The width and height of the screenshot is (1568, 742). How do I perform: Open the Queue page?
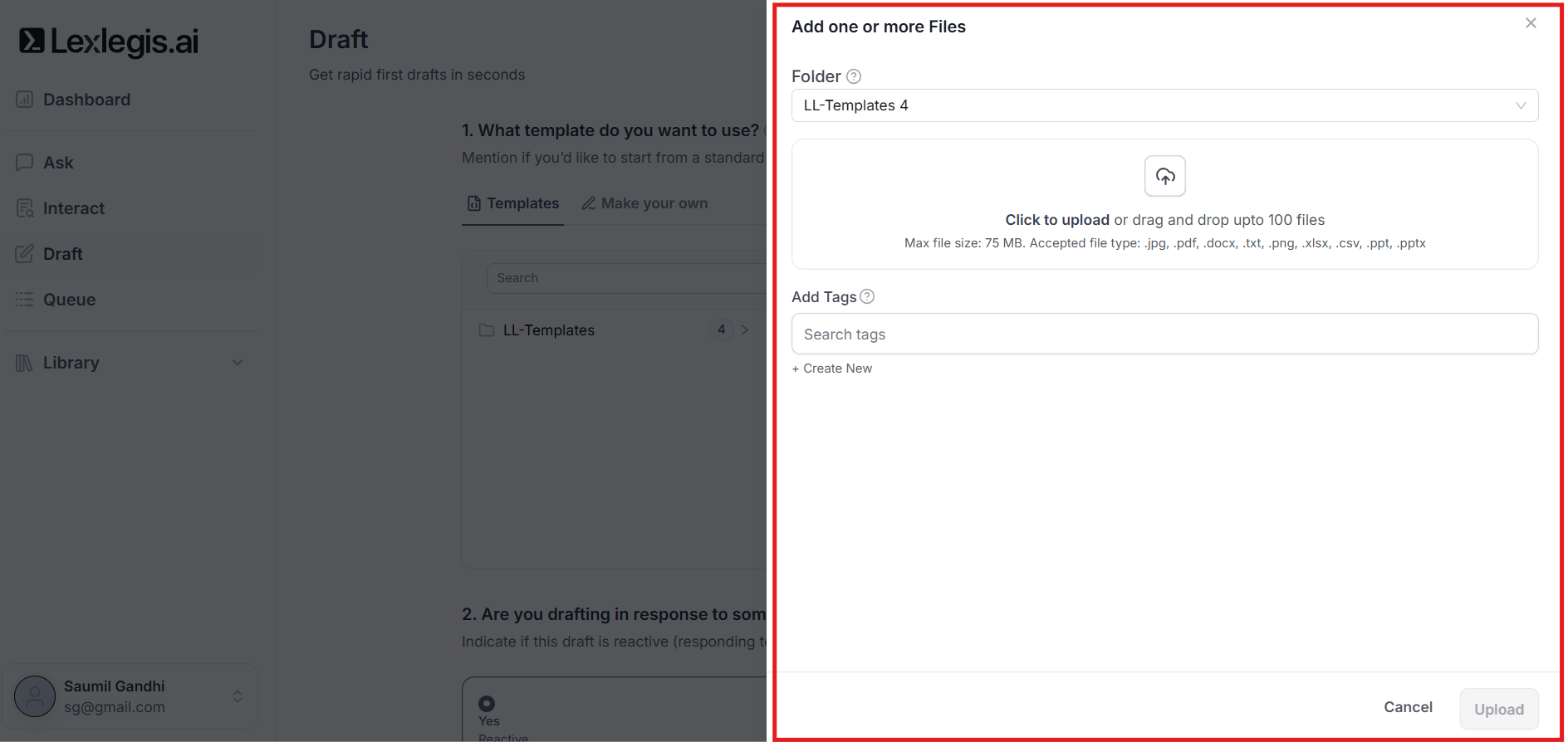point(69,300)
